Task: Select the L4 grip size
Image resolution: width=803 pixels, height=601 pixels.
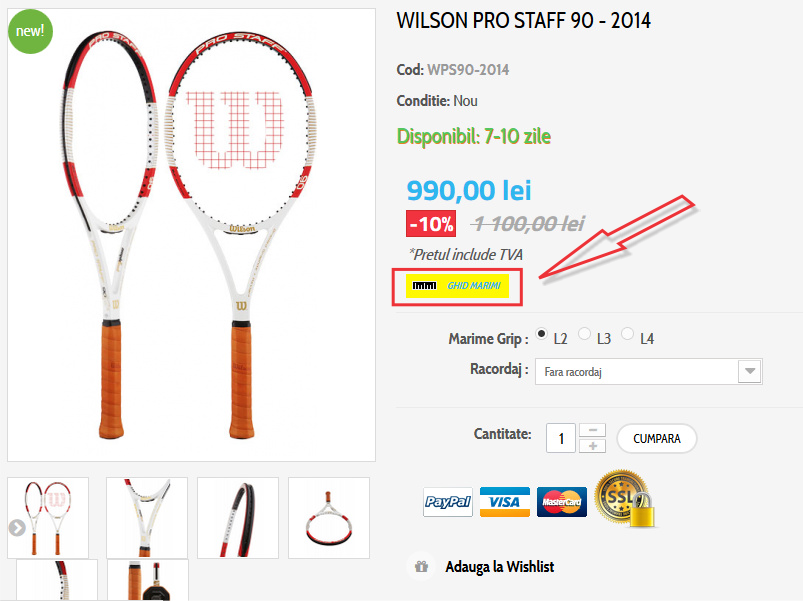Action: click(627, 334)
